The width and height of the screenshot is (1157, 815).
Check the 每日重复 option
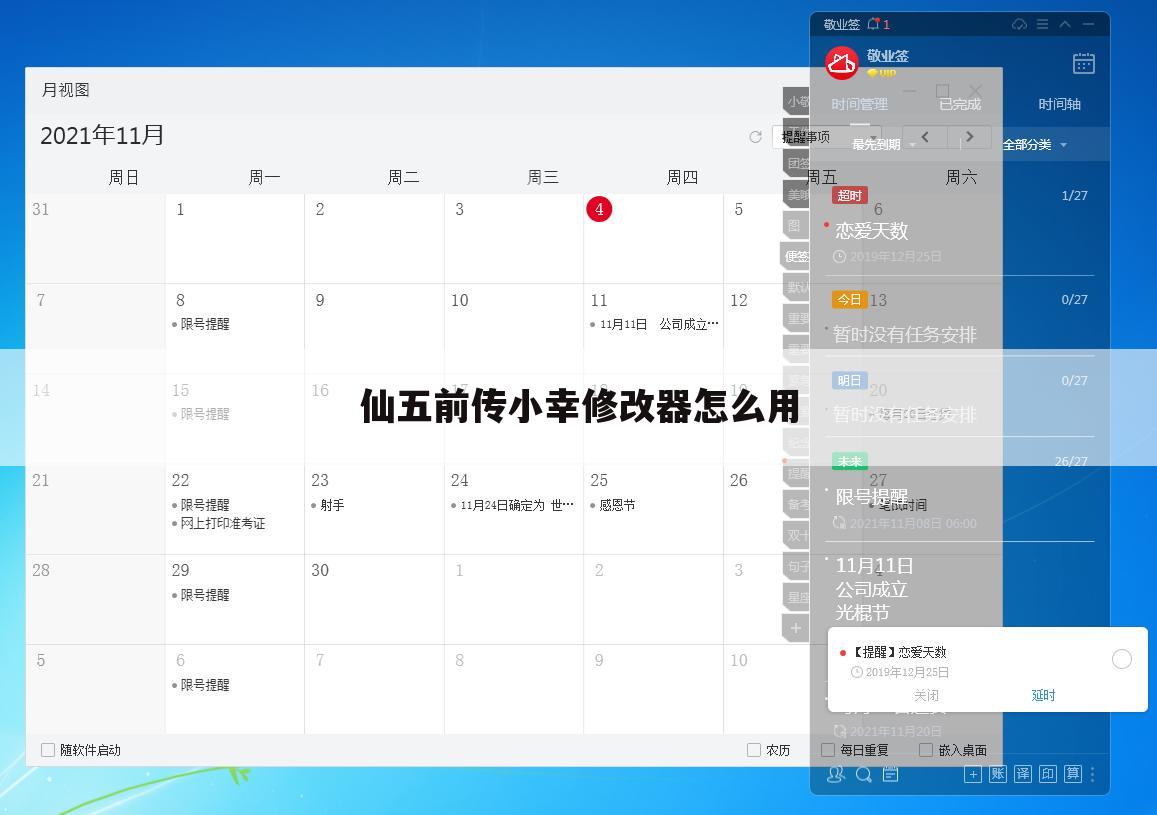(828, 750)
